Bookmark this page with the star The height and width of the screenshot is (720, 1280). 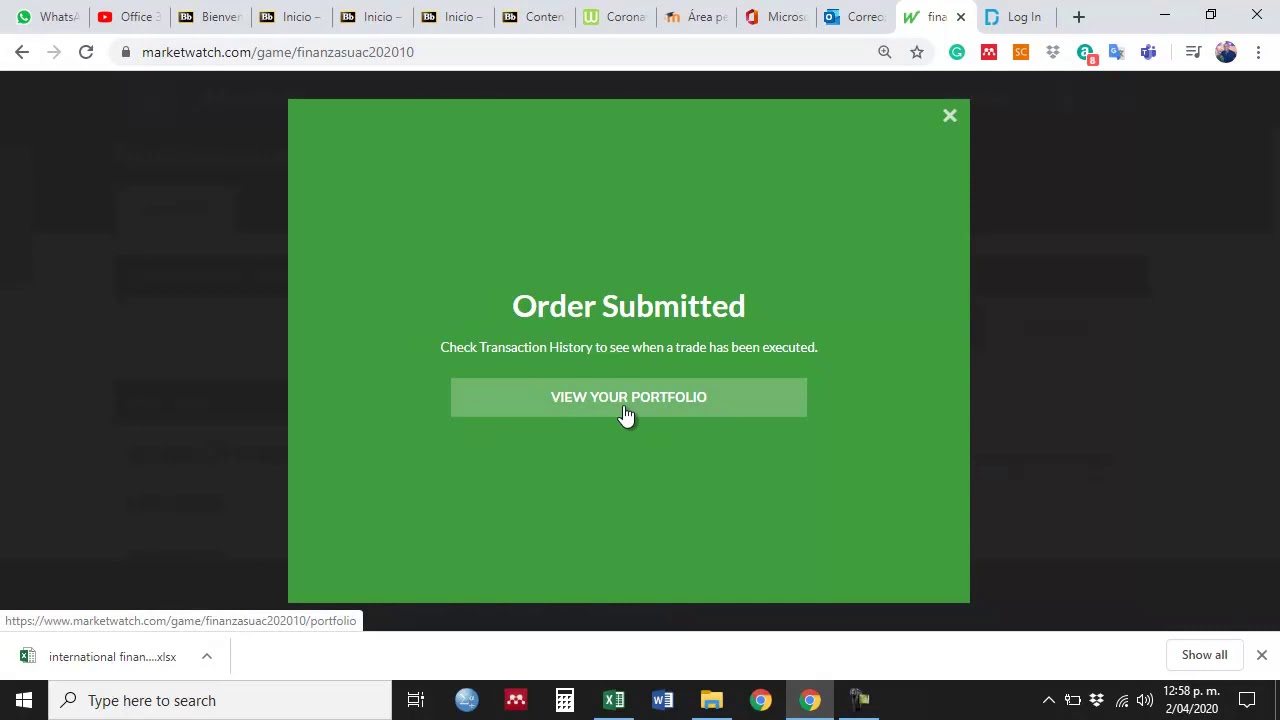[917, 52]
